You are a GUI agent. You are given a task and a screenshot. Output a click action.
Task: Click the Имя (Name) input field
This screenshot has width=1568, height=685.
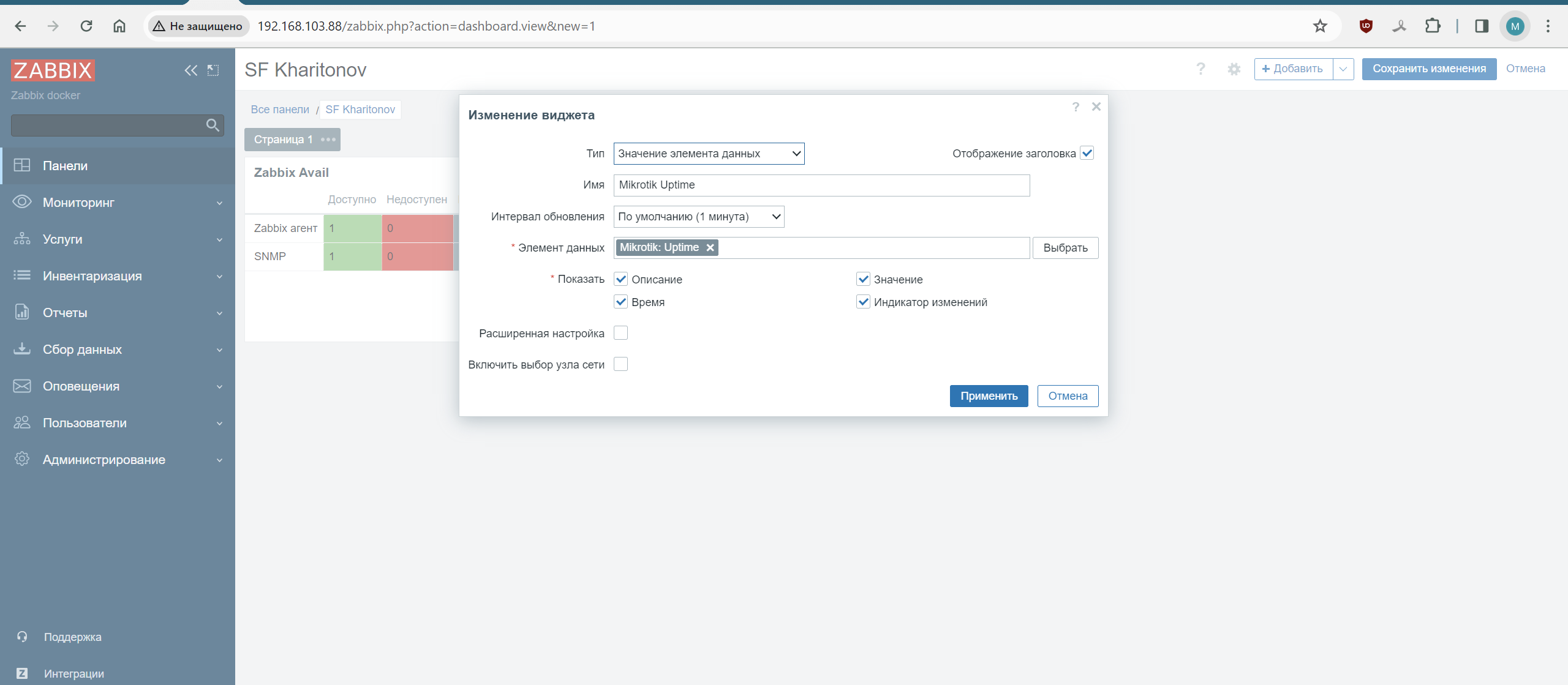click(x=821, y=185)
